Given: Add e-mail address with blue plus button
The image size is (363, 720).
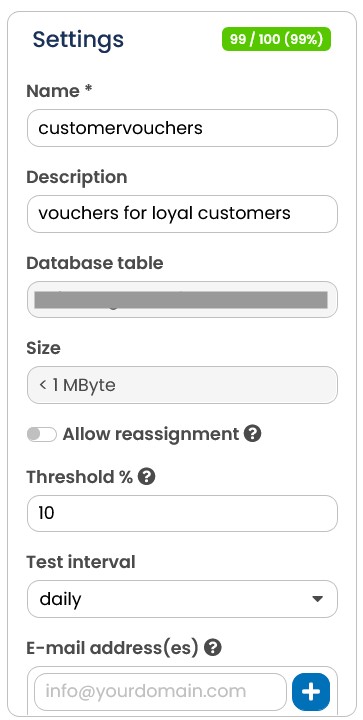Looking at the screenshot, I should pos(311,692).
